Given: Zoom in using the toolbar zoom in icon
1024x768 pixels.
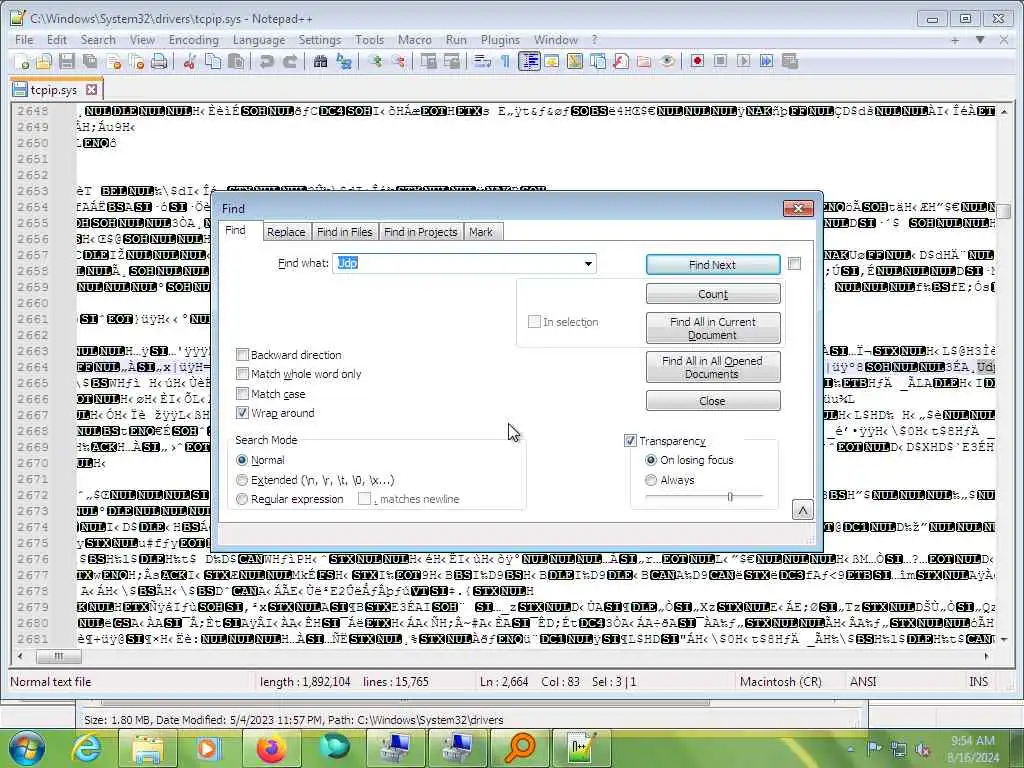Looking at the screenshot, I should click(x=375, y=61).
